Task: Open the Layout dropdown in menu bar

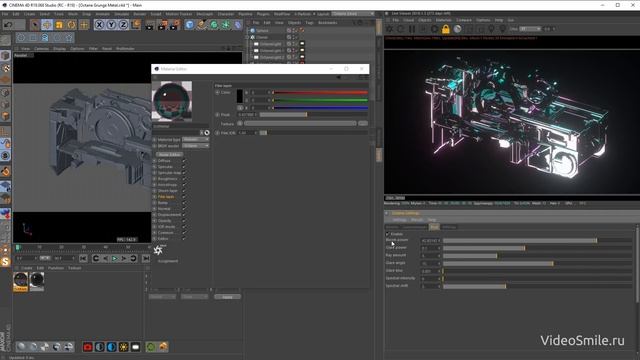Action: coord(353,14)
